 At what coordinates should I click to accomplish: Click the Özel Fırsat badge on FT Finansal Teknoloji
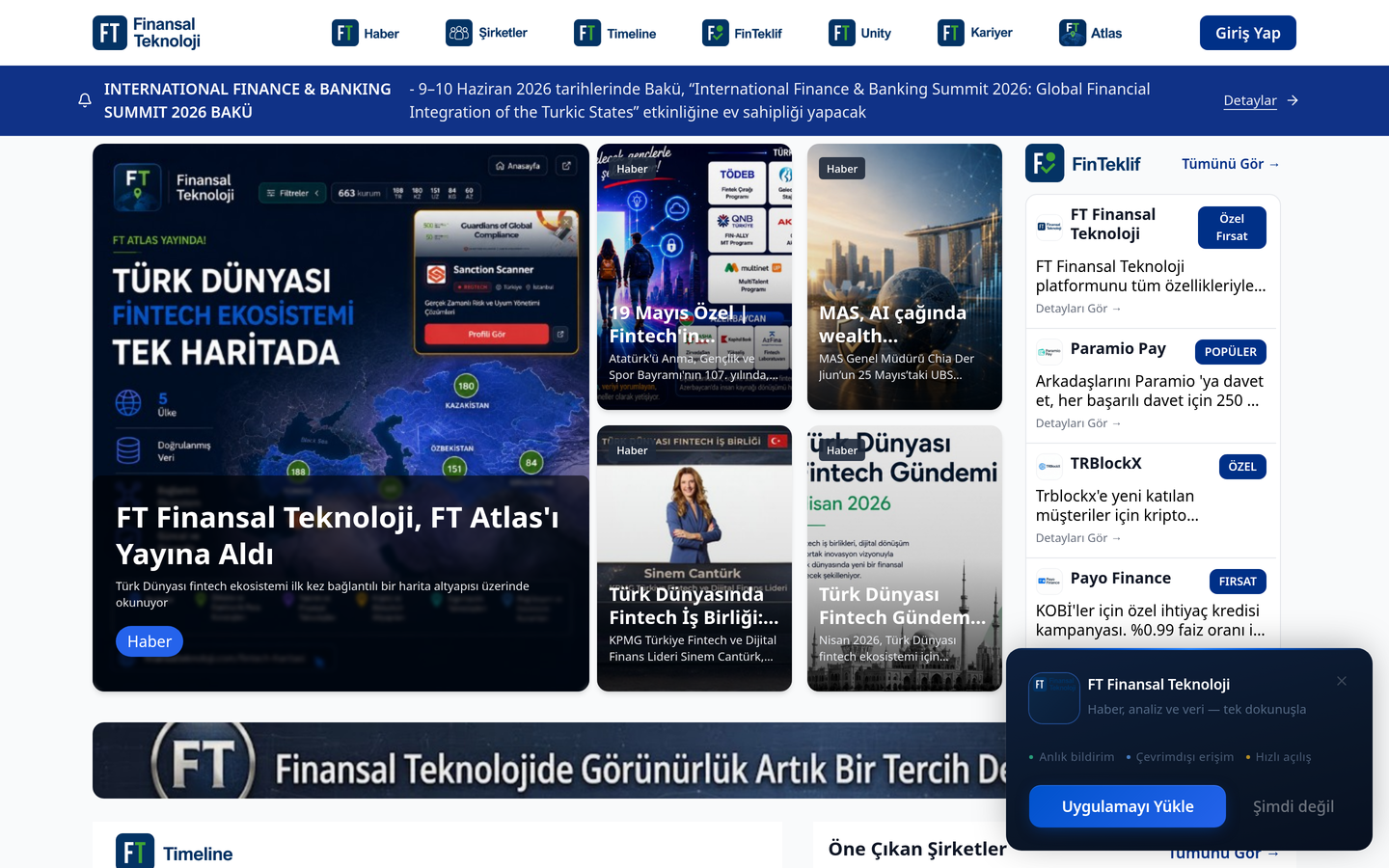pyautogui.click(x=1232, y=228)
